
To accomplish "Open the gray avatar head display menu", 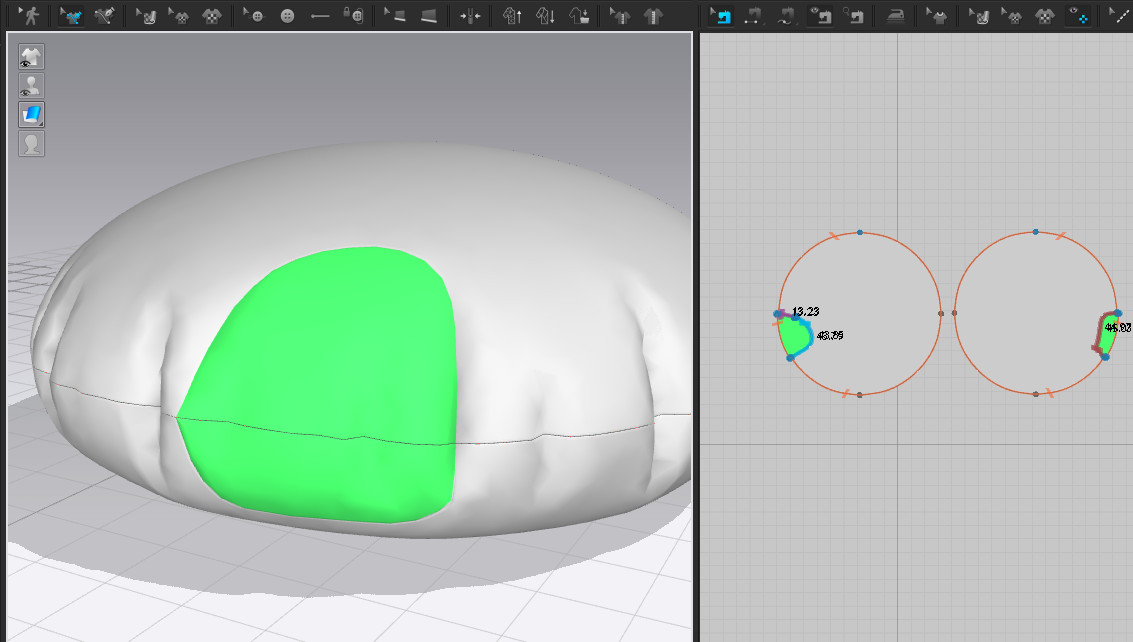I will 32,143.
